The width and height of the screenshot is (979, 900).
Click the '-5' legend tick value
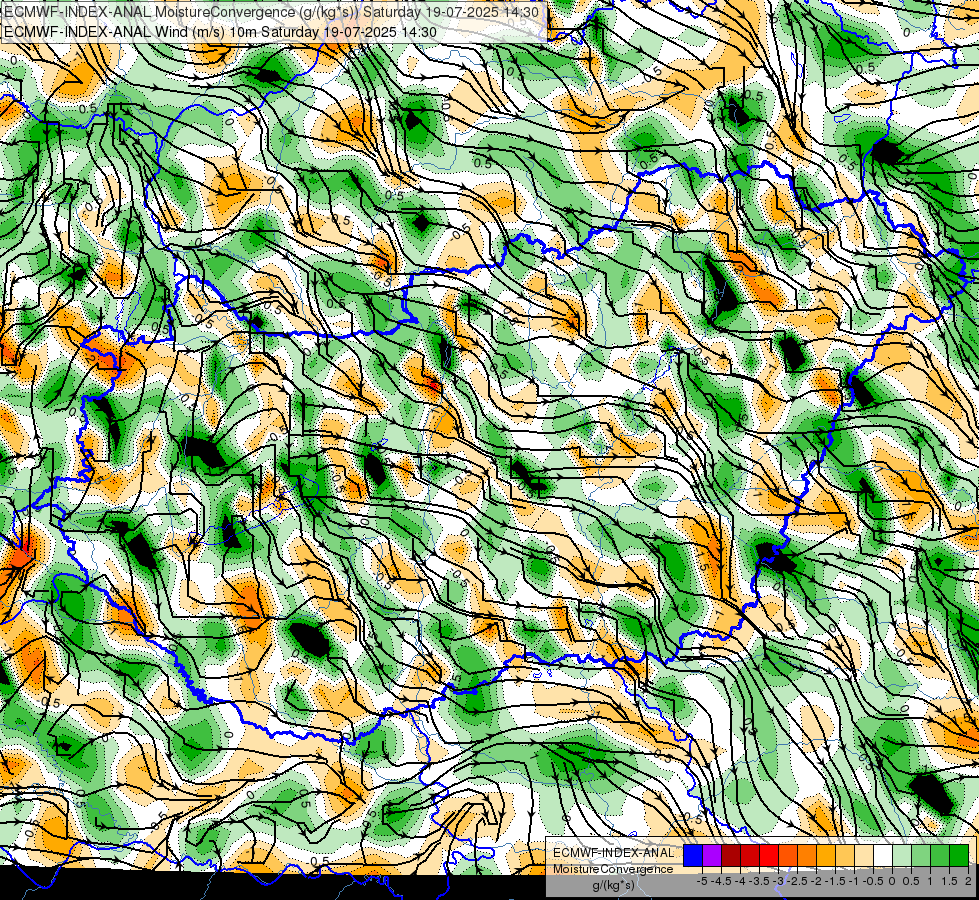coord(702,881)
